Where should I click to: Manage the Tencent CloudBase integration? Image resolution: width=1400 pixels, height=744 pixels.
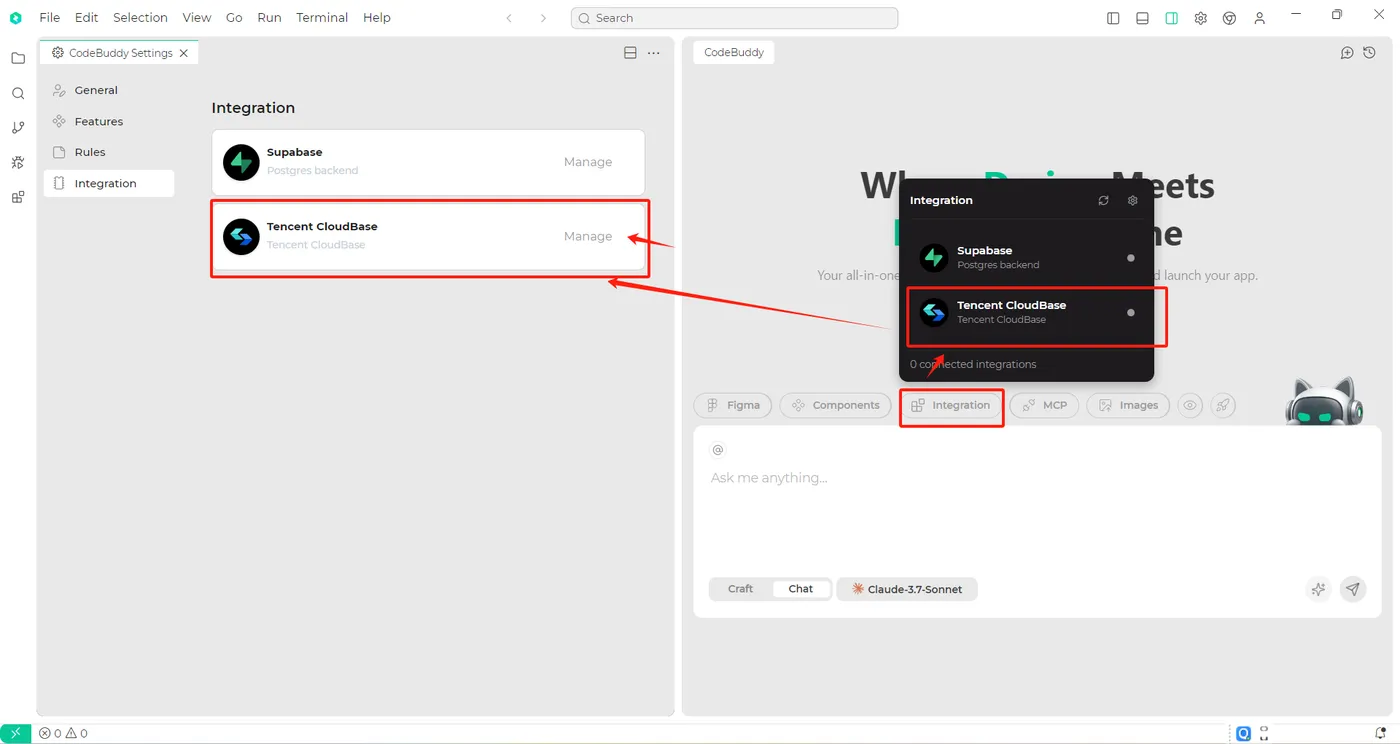point(588,237)
